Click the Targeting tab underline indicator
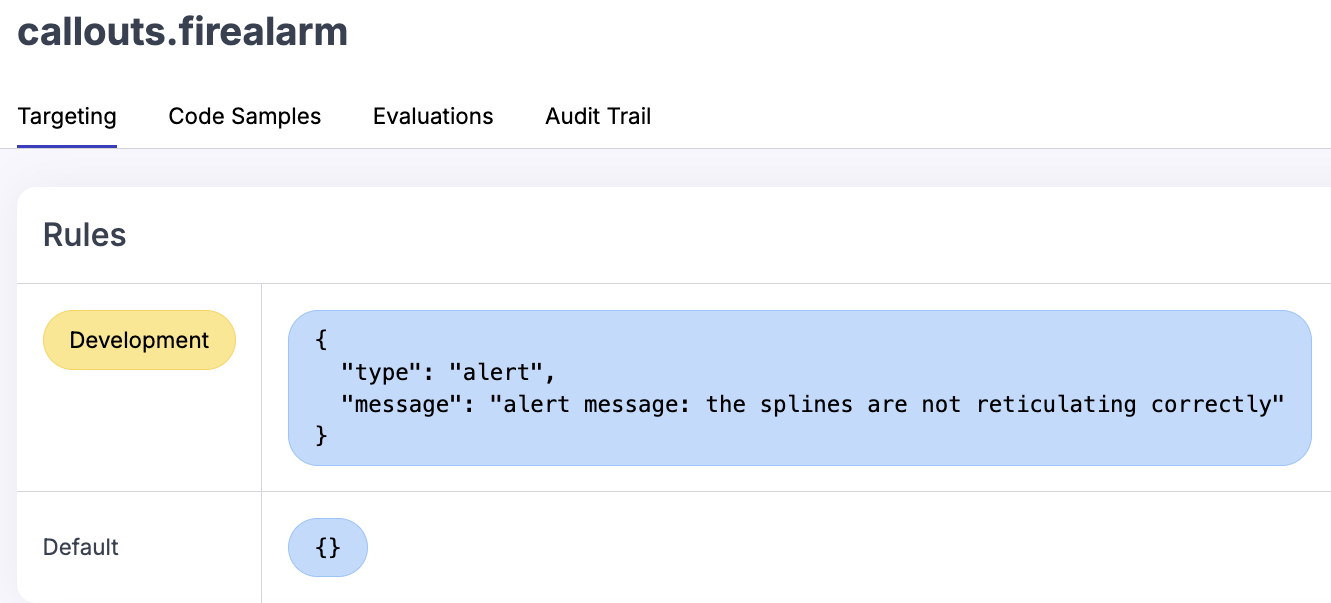This screenshot has width=1331, height=603. [x=66, y=143]
